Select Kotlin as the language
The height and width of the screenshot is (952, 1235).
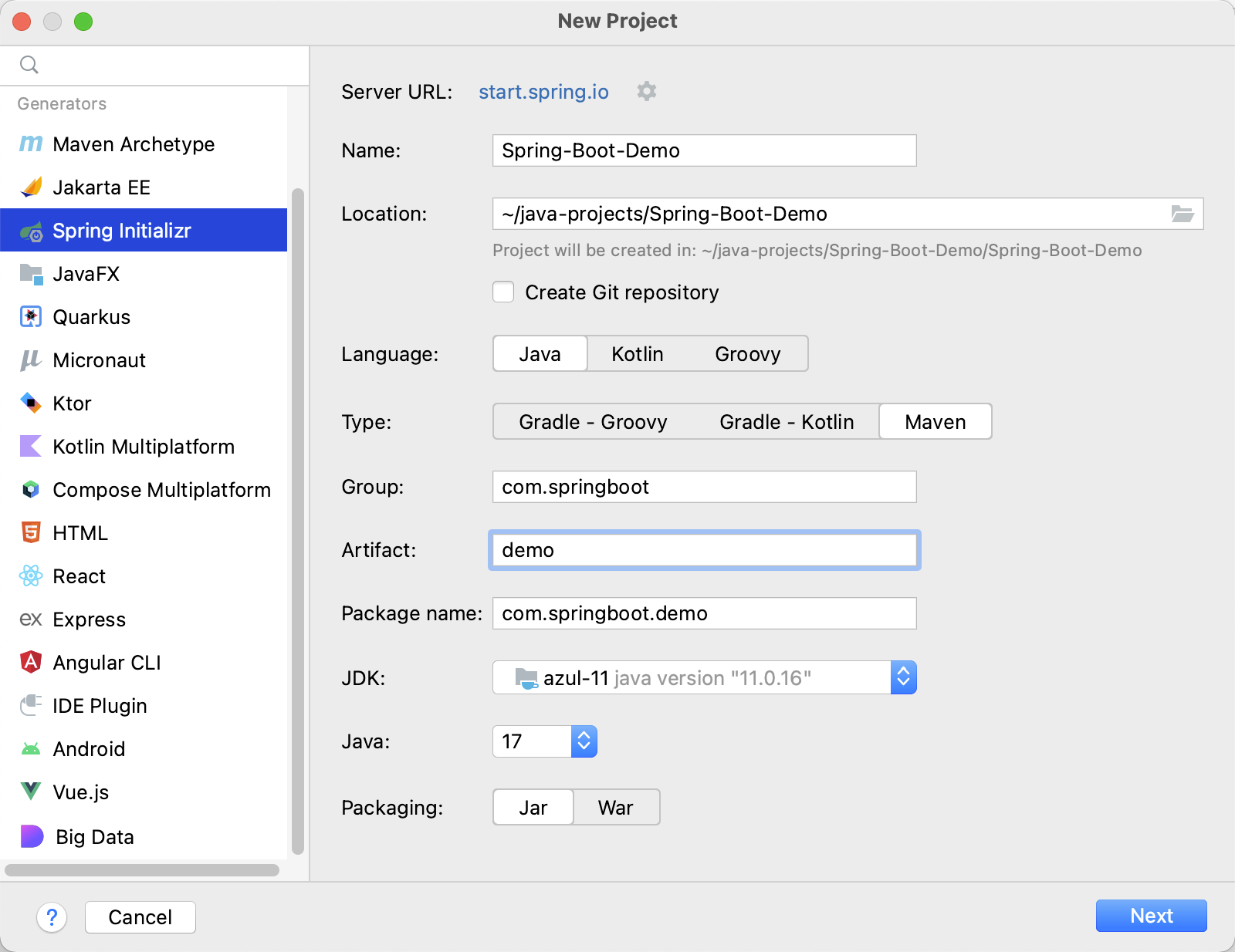coord(638,354)
